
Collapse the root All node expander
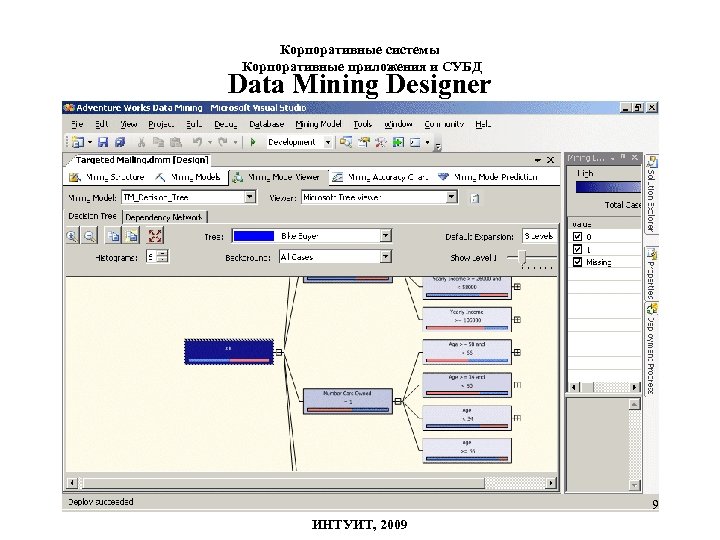click(x=279, y=352)
